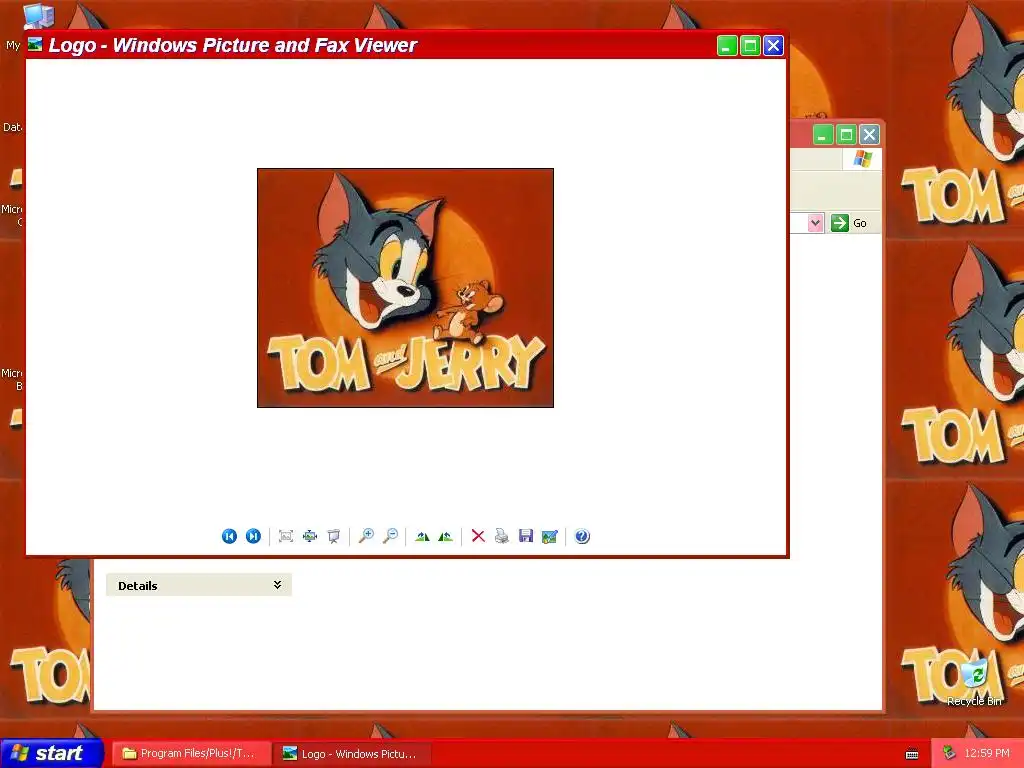Switch to Actual Size view
This screenshot has height=768, width=1024.
[x=310, y=536]
